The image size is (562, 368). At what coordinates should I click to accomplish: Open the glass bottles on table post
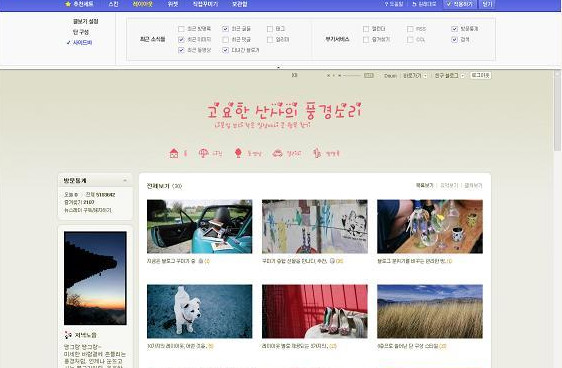click(x=430, y=226)
